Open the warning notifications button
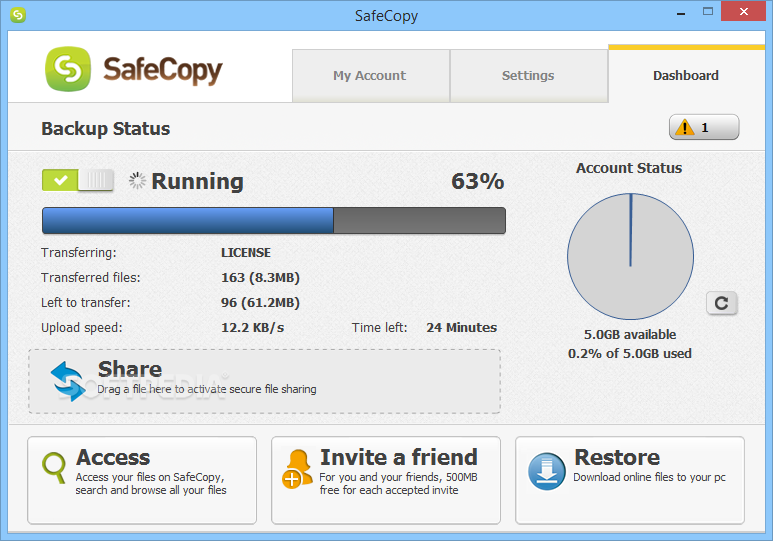 [703, 127]
